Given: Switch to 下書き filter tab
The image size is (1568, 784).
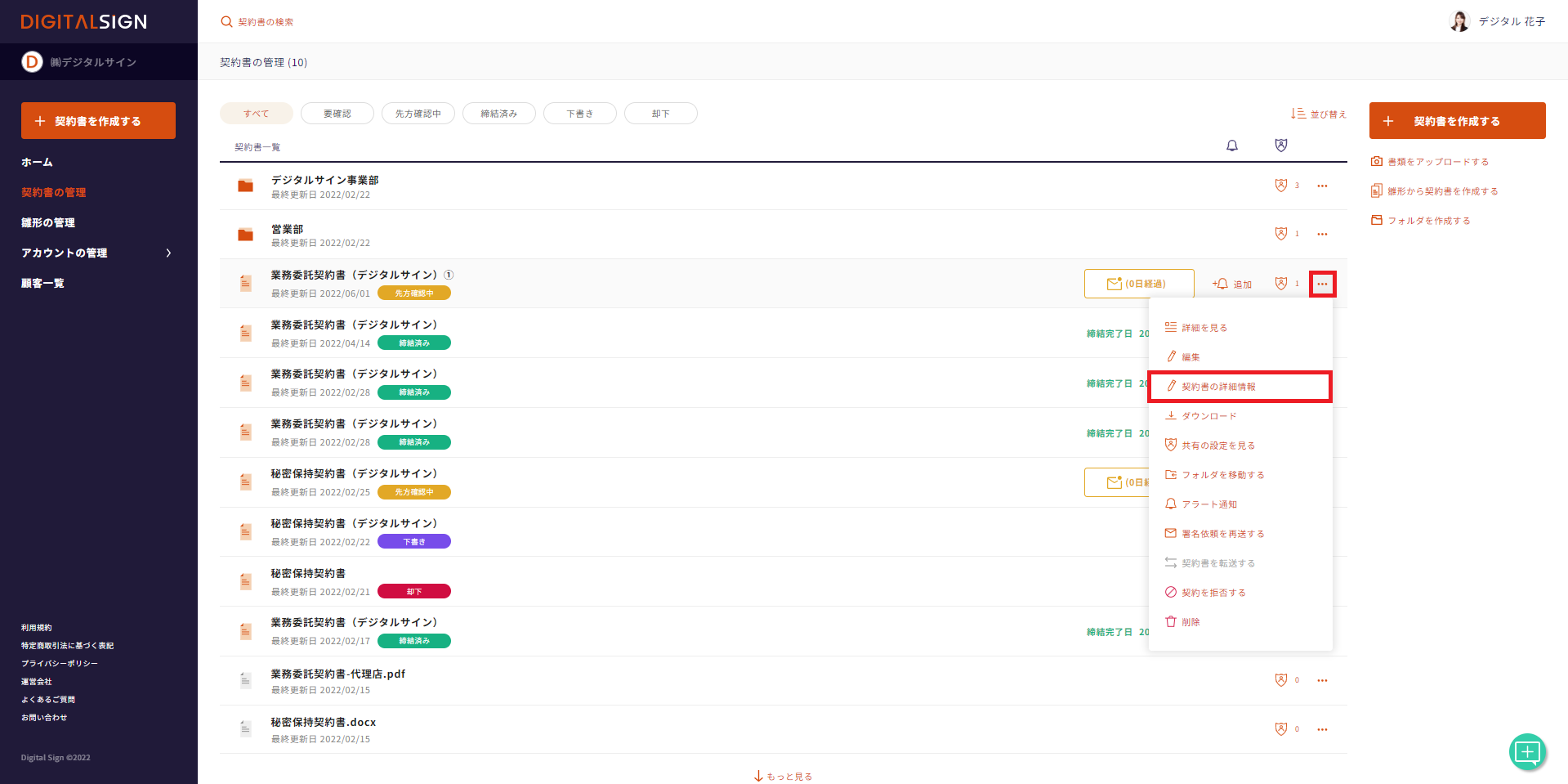Looking at the screenshot, I should (579, 114).
